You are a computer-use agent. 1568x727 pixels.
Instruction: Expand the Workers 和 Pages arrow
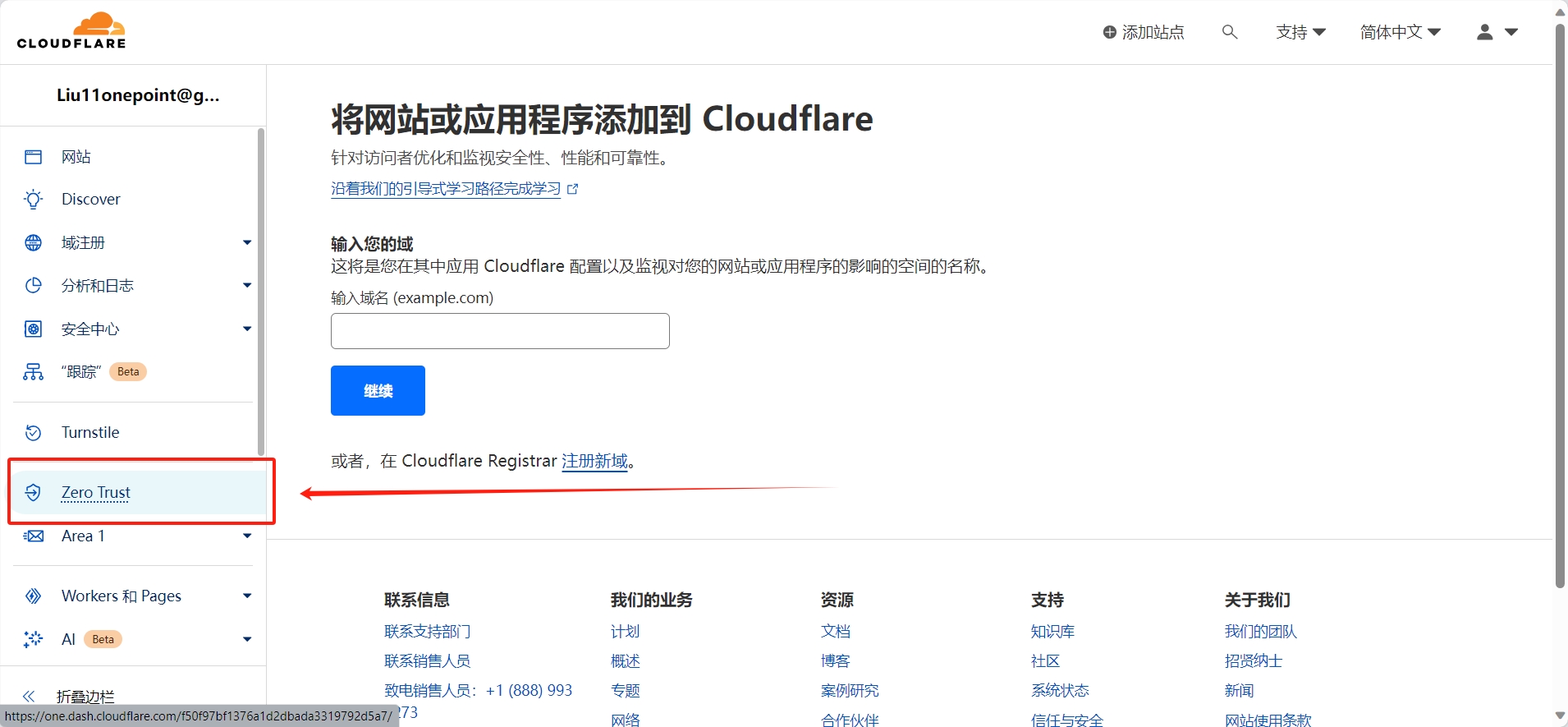click(247, 596)
